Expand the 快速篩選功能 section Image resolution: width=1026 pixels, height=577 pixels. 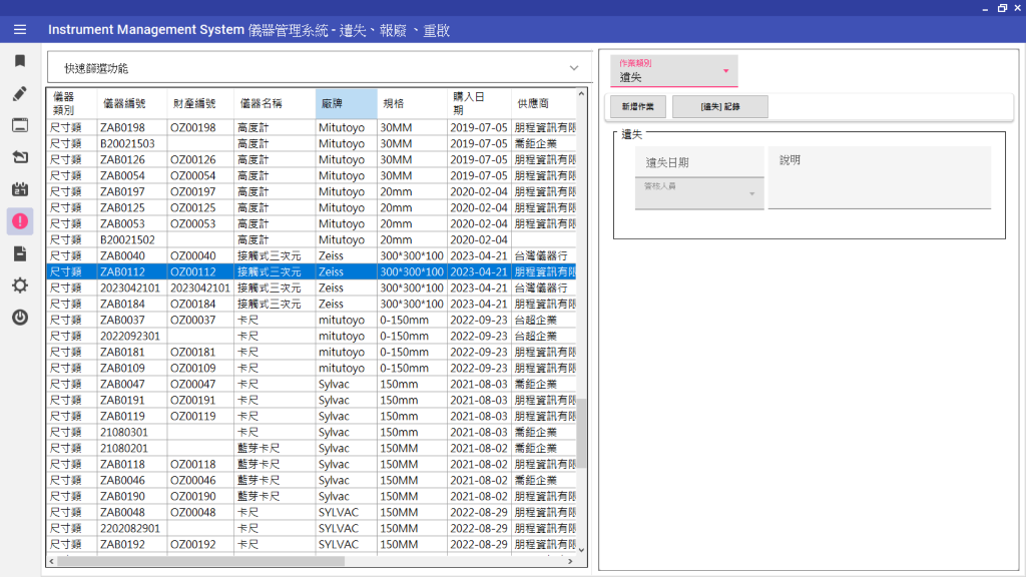317,68
